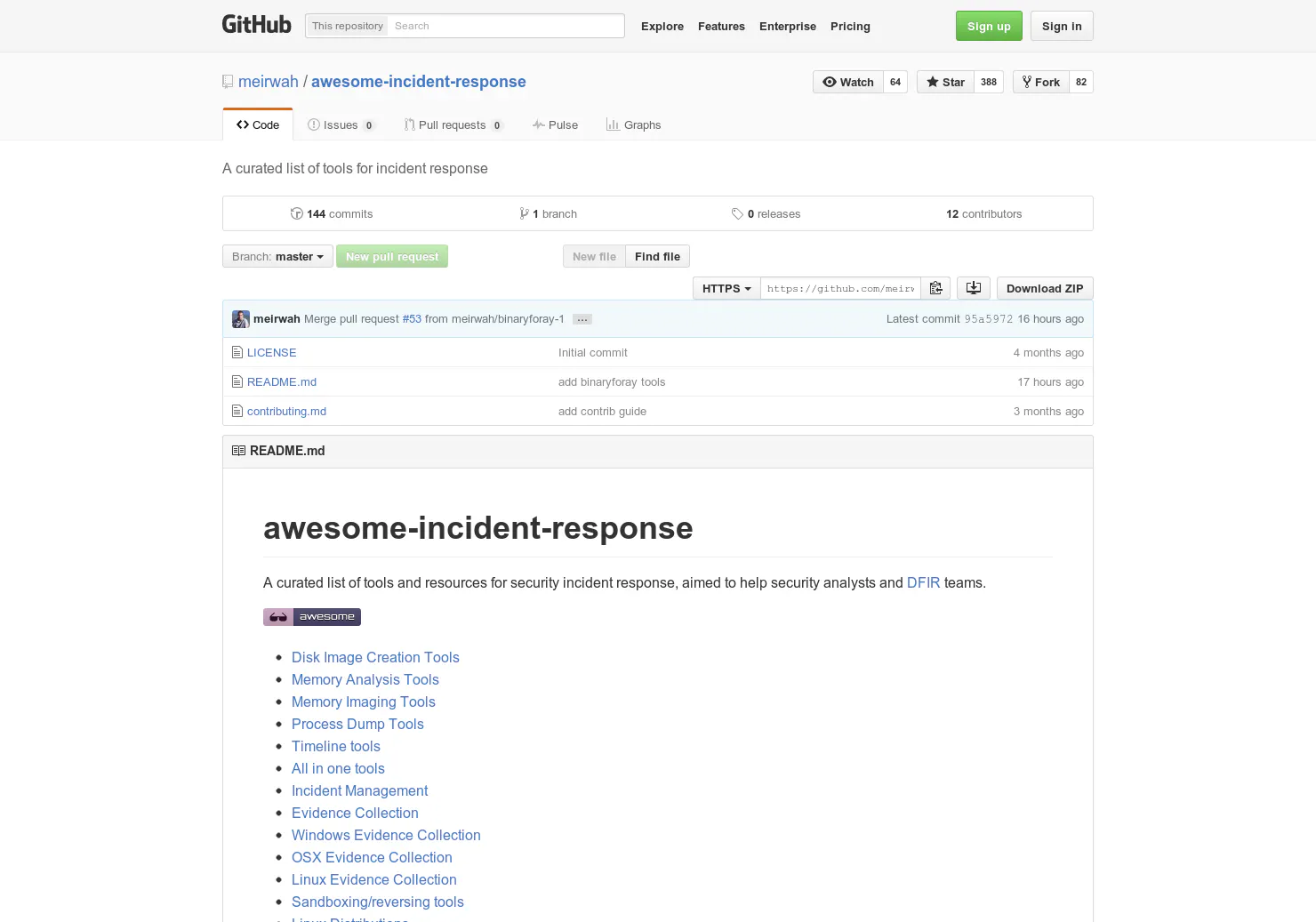The width and height of the screenshot is (1316, 922).
Task: Watch this repository
Action: tap(848, 82)
